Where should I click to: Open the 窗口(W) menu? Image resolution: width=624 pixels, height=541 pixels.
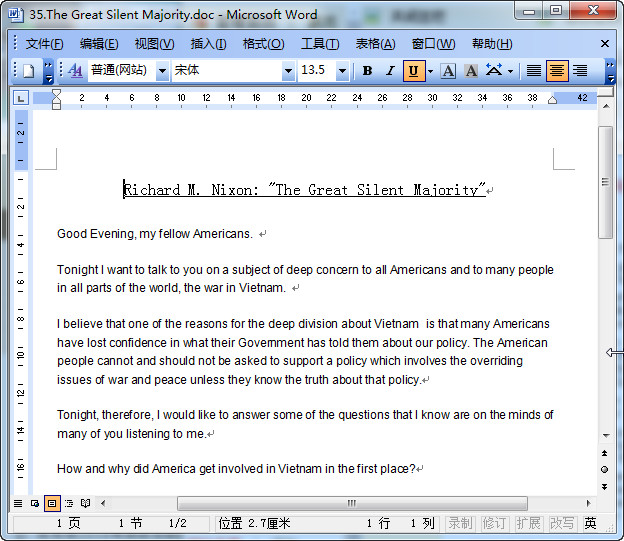pyautogui.click(x=433, y=43)
